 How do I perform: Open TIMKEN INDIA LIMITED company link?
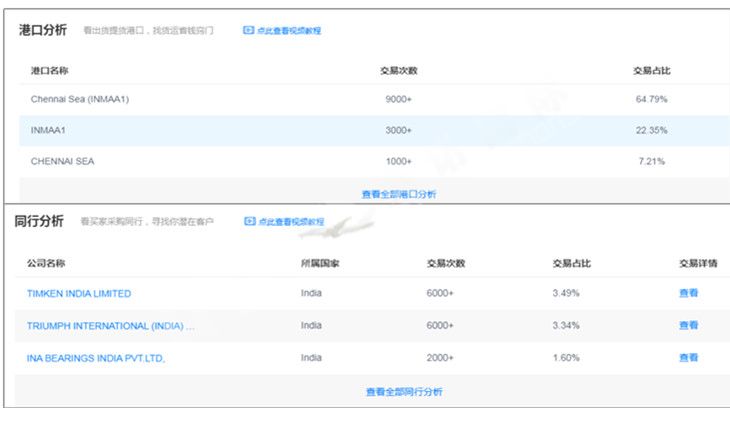[79, 294]
